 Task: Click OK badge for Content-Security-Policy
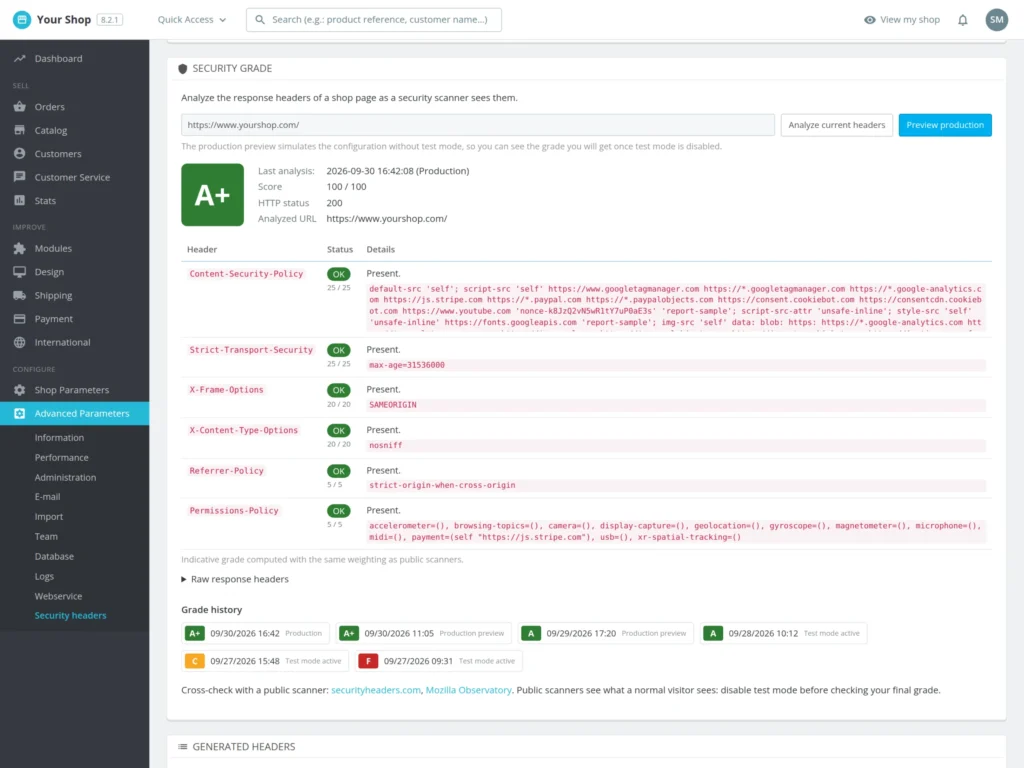[x=338, y=274]
